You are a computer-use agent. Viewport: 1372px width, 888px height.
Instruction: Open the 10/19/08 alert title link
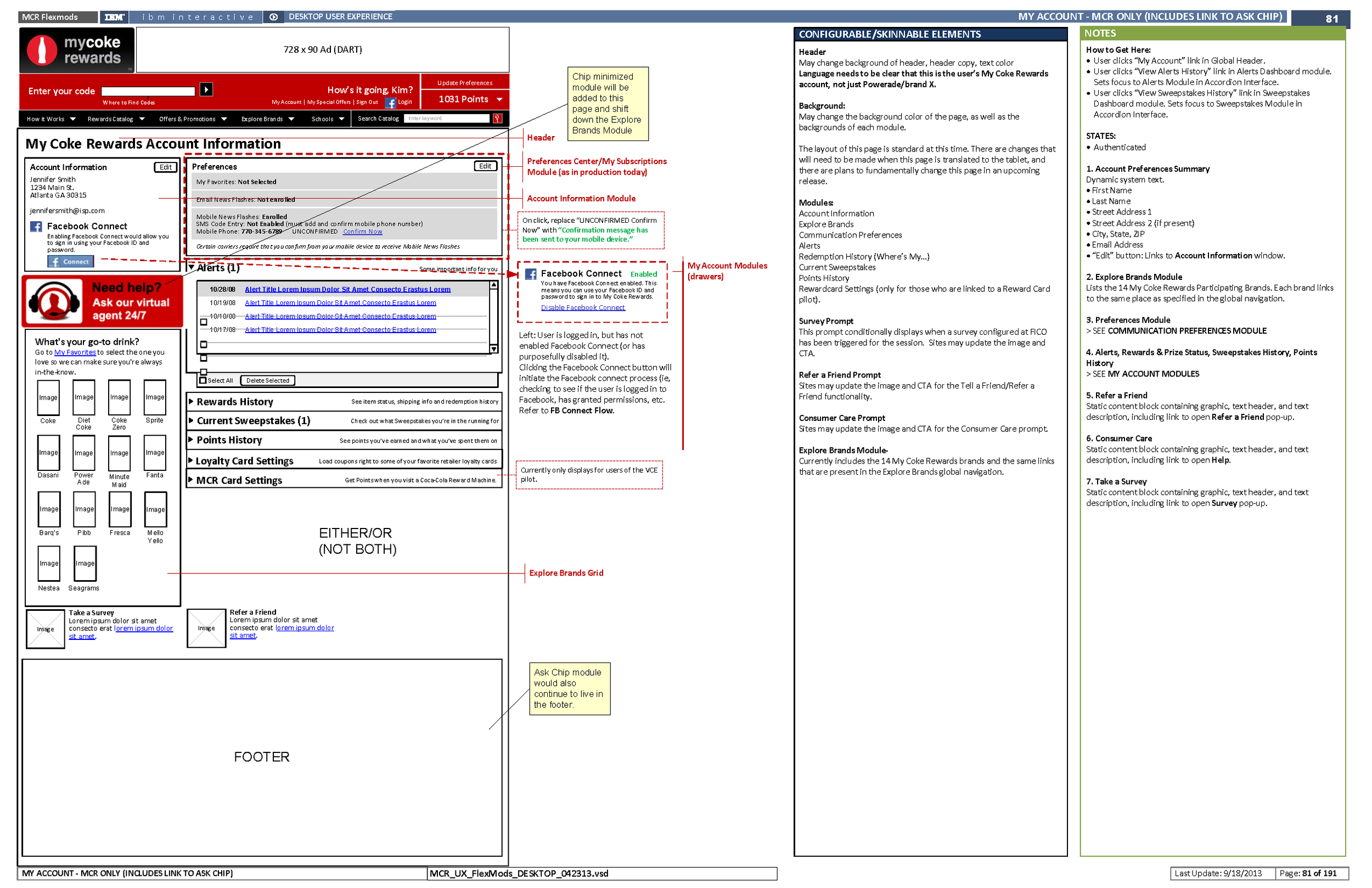(x=340, y=303)
